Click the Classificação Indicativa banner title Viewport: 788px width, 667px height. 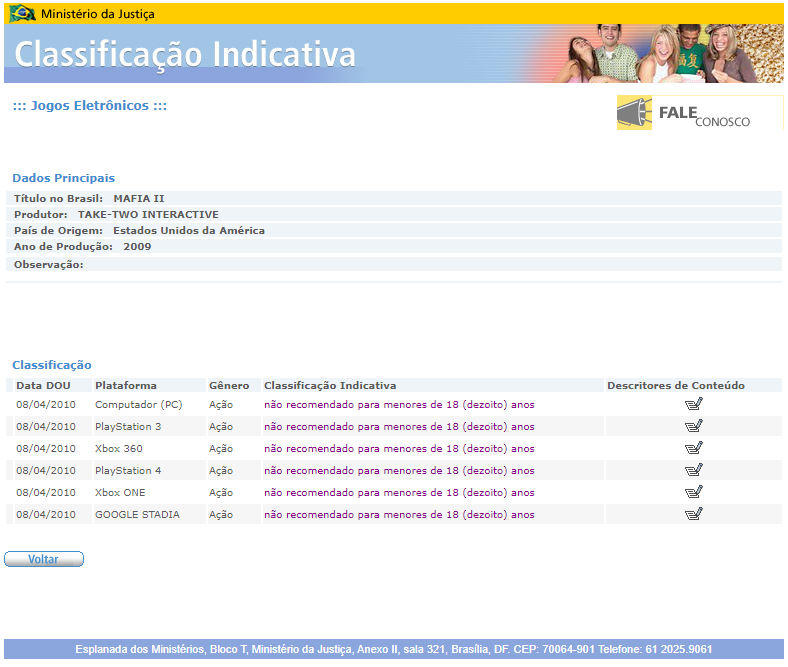(185, 54)
